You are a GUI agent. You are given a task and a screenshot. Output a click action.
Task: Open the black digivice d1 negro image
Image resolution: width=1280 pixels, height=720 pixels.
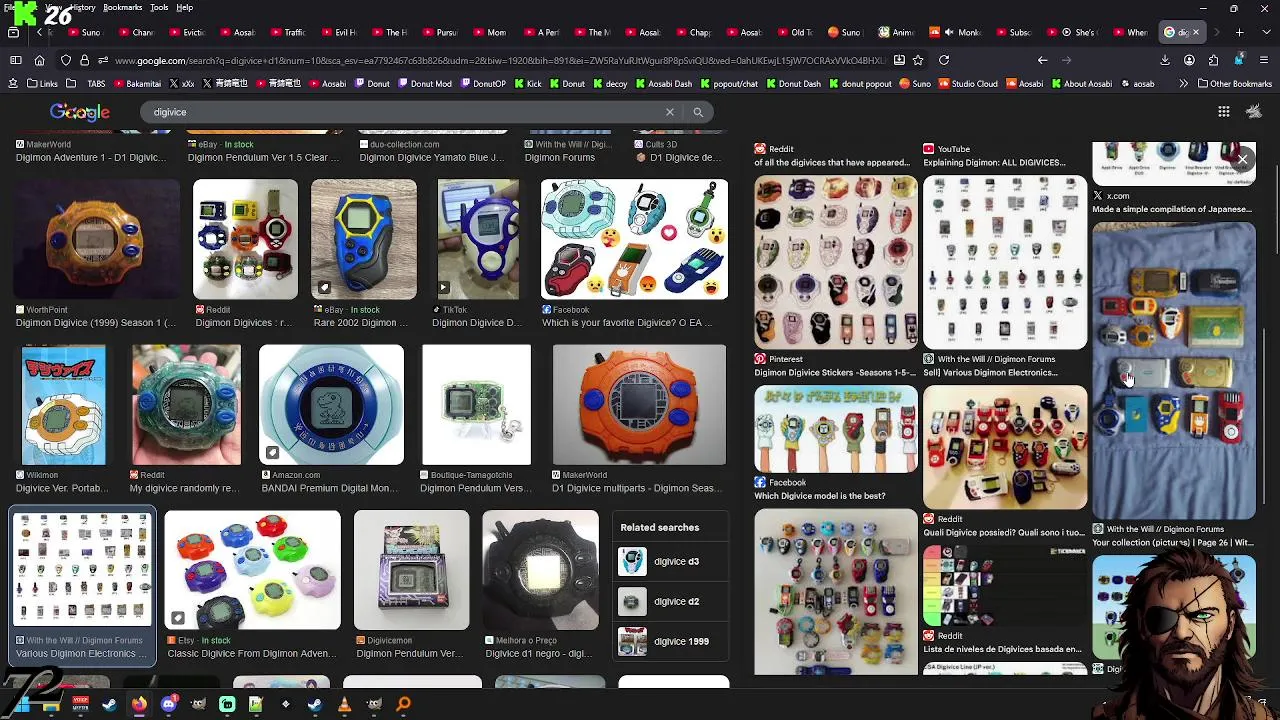540,570
